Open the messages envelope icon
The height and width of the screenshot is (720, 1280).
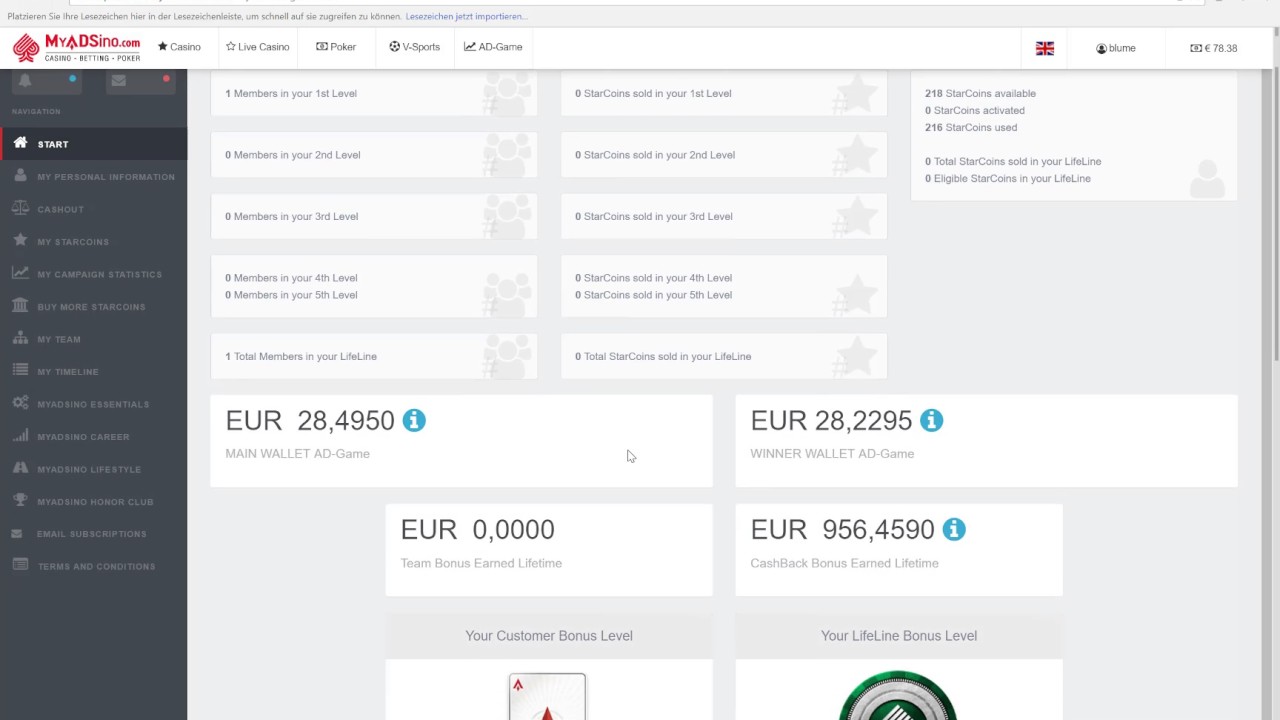pos(119,80)
